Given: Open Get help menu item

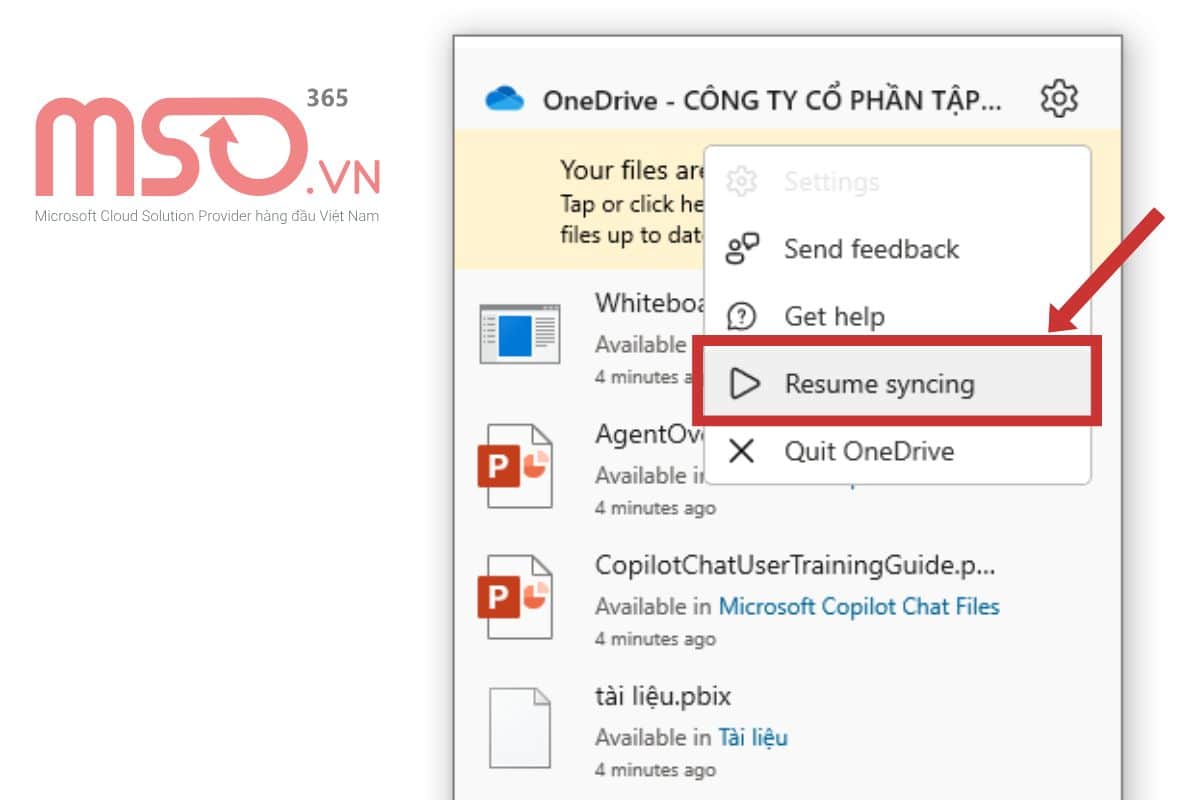Looking at the screenshot, I should pos(897,317).
